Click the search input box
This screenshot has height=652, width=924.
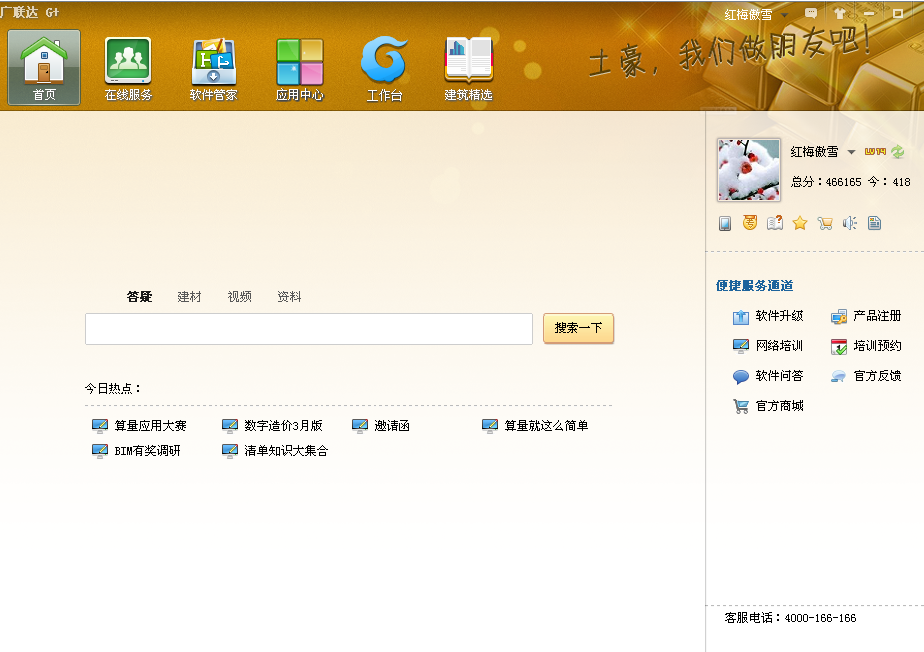309,329
